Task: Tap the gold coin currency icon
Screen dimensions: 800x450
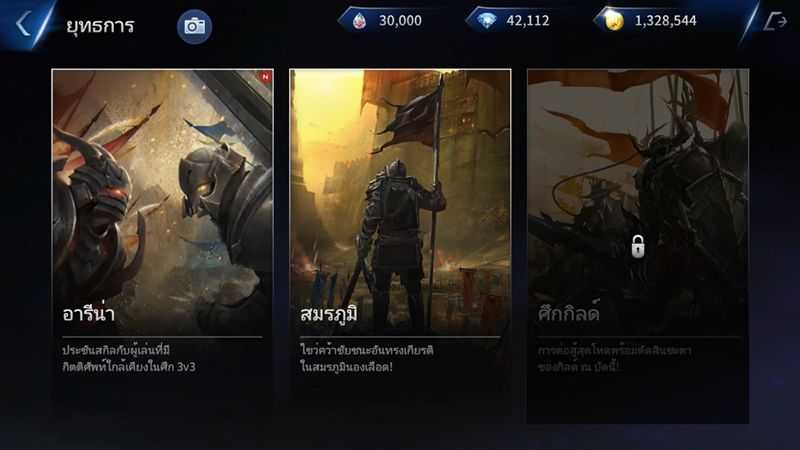Action: [x=614, y=21]
